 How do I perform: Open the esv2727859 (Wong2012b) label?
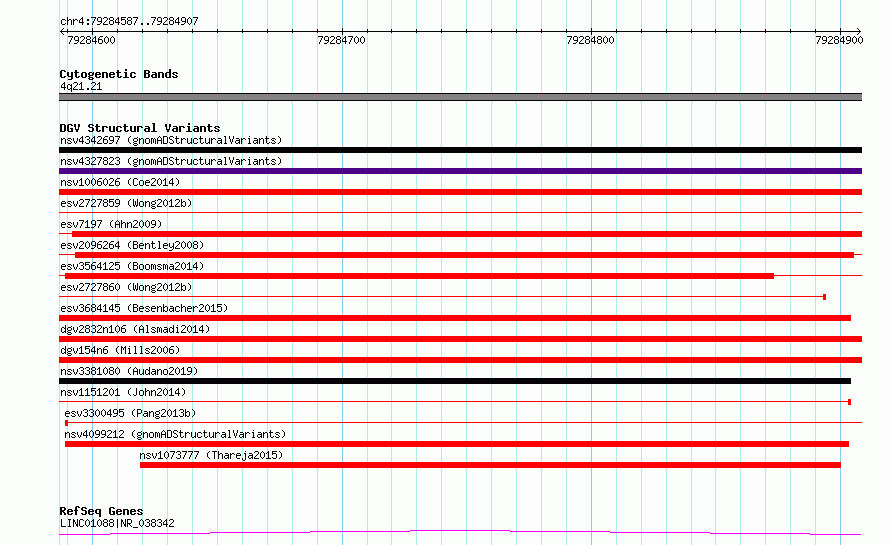pos(126,203)
